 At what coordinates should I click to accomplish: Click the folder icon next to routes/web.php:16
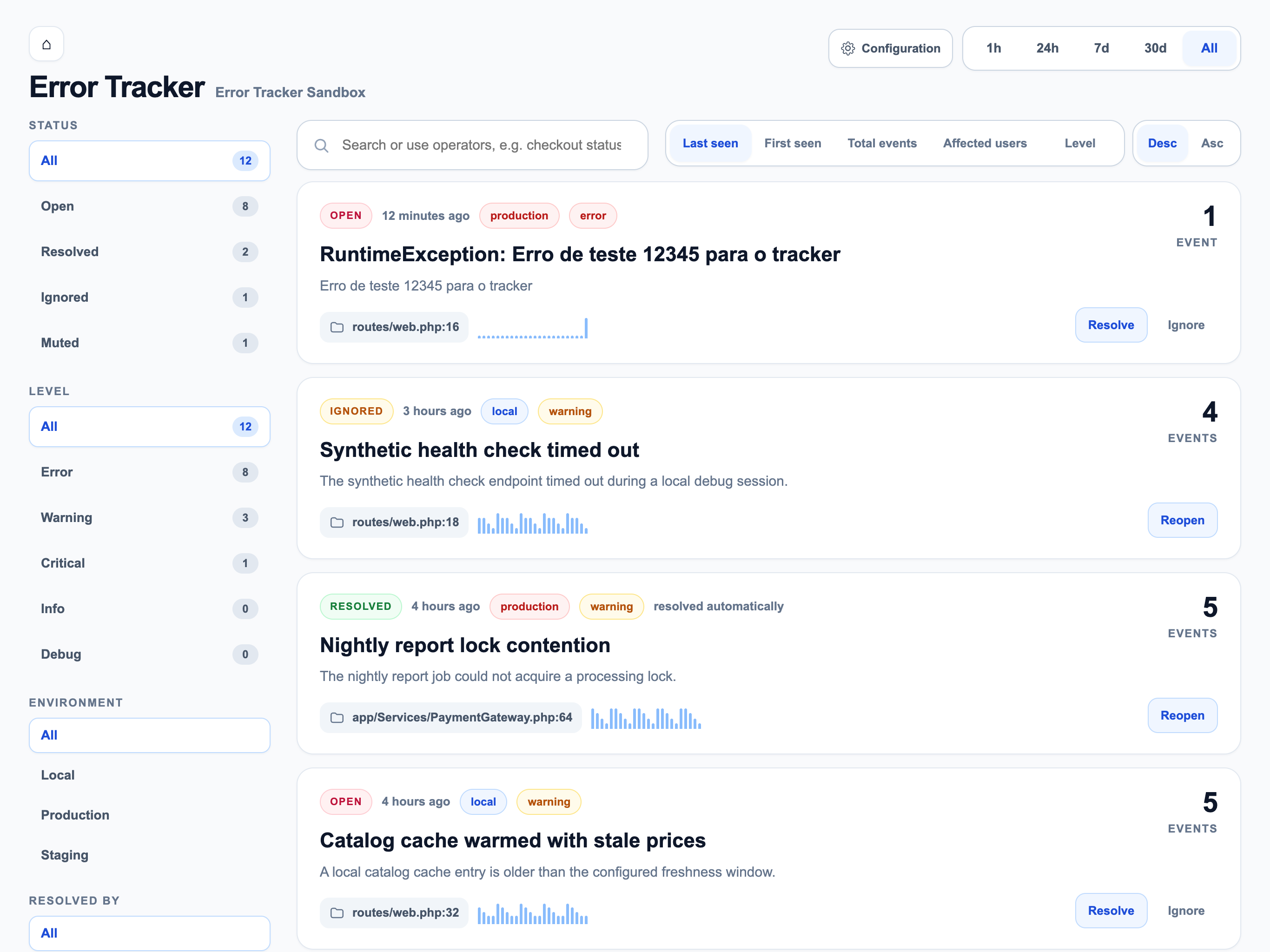coord(337,327)
